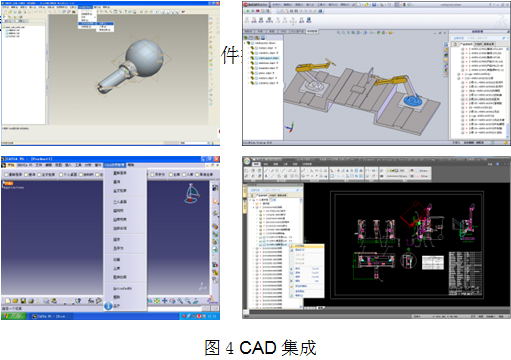The height and width of the screenshot is (360, 511).
Task: Select the first entry in the open CATIA dropdown menu
Action: click(x=120, y=173)
